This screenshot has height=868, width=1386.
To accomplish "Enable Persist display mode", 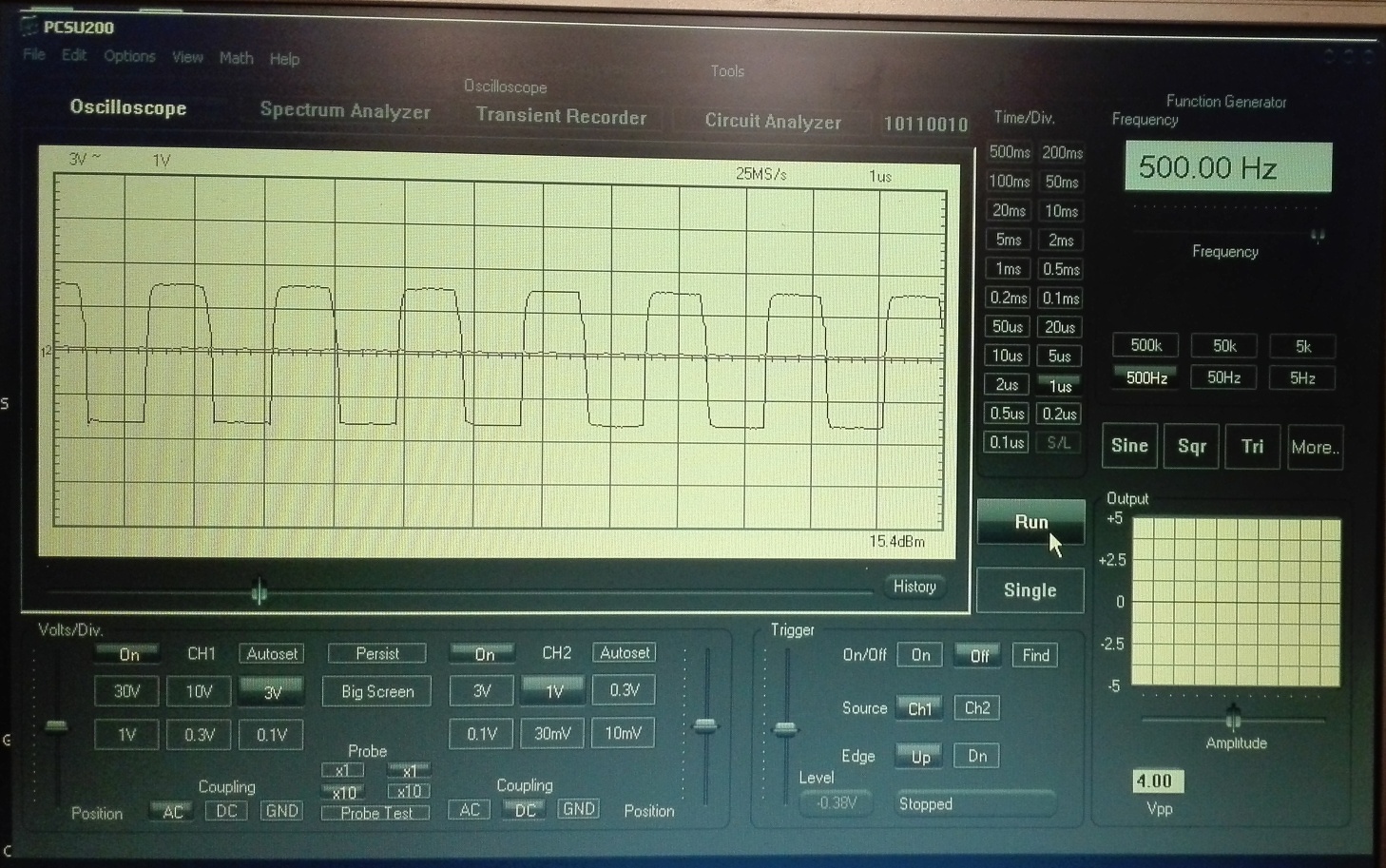I will [x=377, y=654].
